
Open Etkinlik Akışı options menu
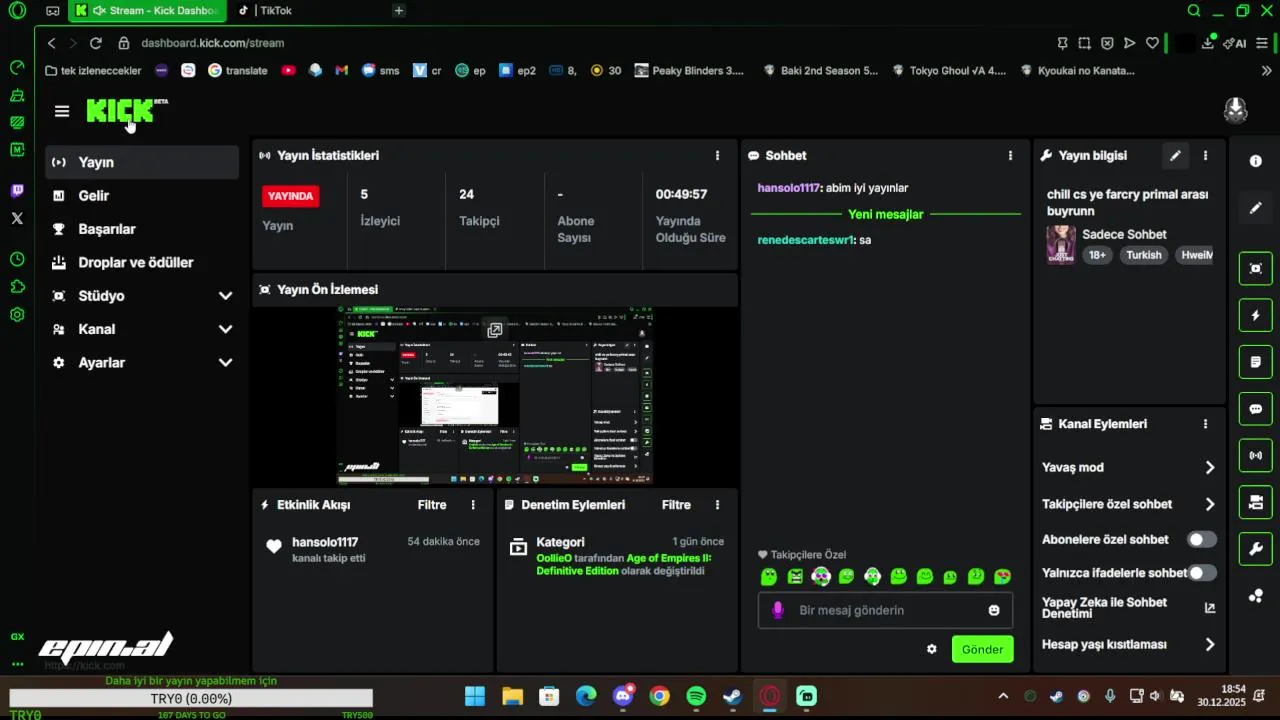[x=473, y=505]
